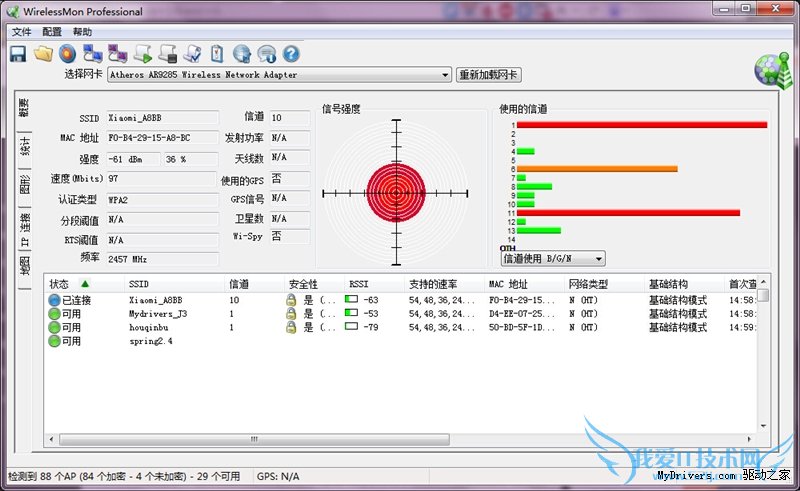Click the list's vertical scroll down arrow
The height and width of the screenshot is (491, 800).
[x=763, y=426]
